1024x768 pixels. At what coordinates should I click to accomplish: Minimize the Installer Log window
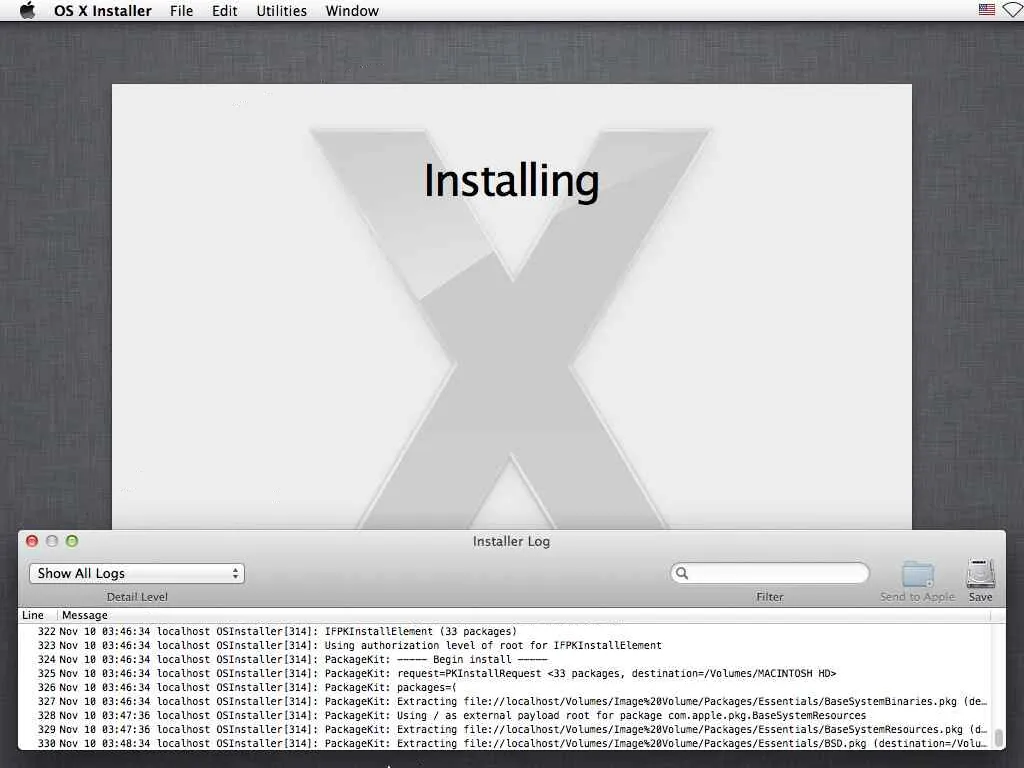click(52, 541)
